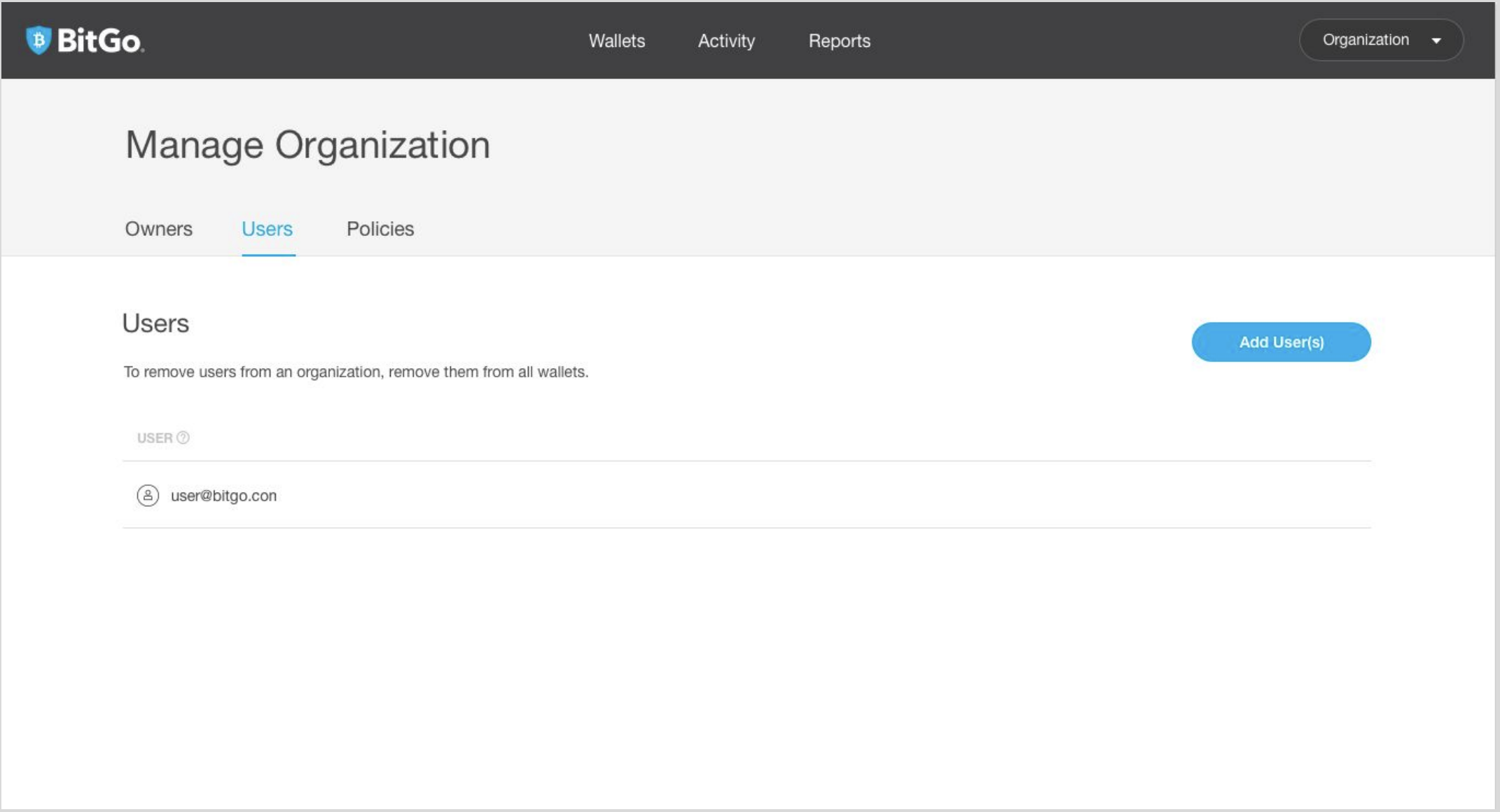Image resolution: width=1500 pixels, height=812 pixels.
Task: Open the Organization menu button
Action: coord(1380,40)
